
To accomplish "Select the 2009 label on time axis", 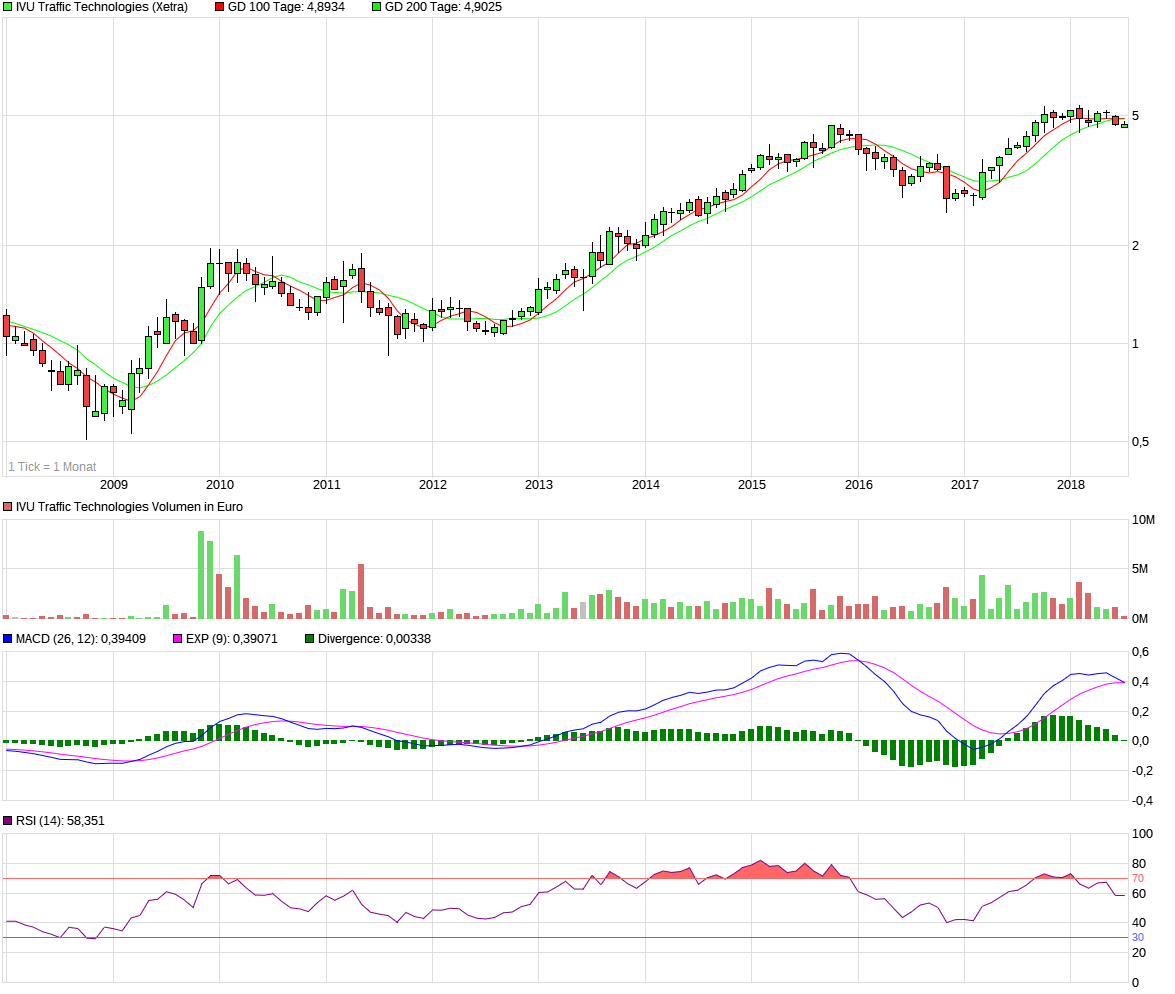I will (114, 484).
